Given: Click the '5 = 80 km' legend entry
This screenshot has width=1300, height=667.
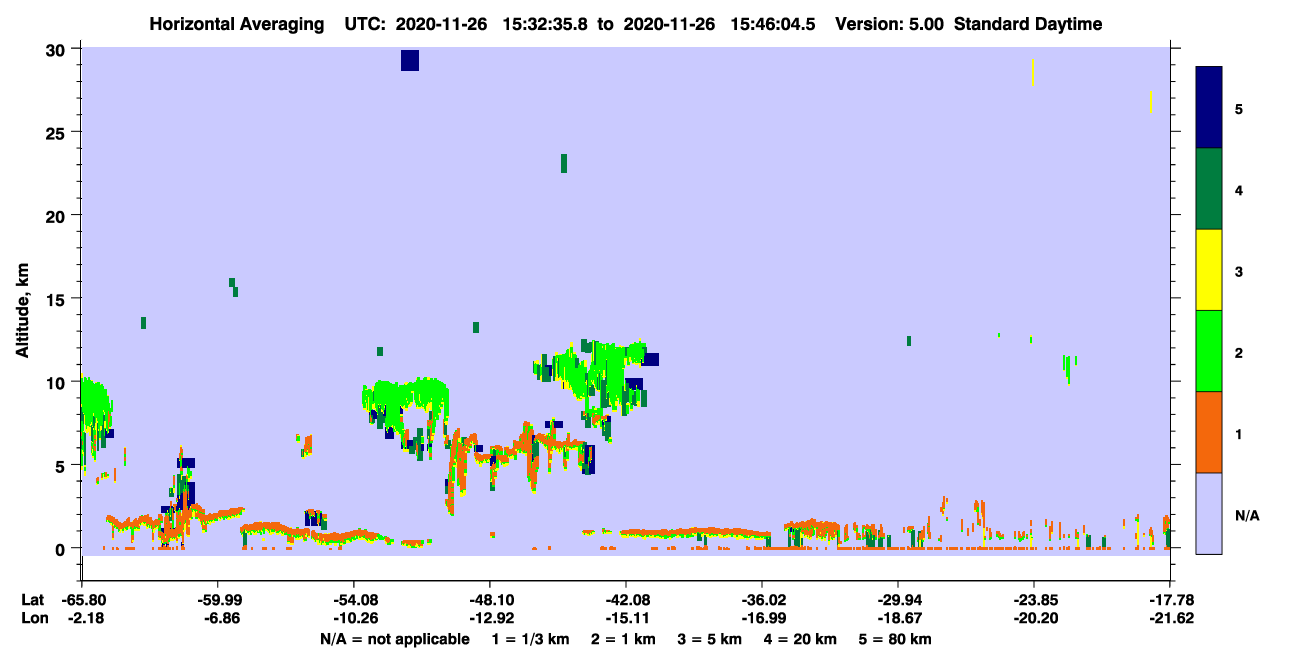Looking at the screenshot, I should click(x=895, y=639).
